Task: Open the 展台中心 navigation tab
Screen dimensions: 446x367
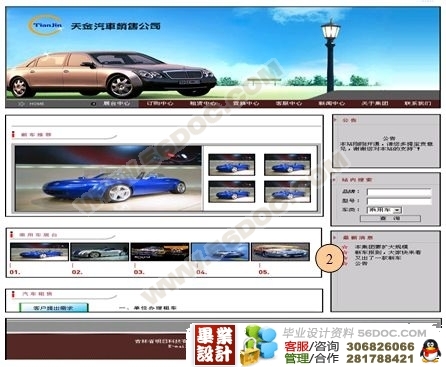Action: click(x=116, y=104)
